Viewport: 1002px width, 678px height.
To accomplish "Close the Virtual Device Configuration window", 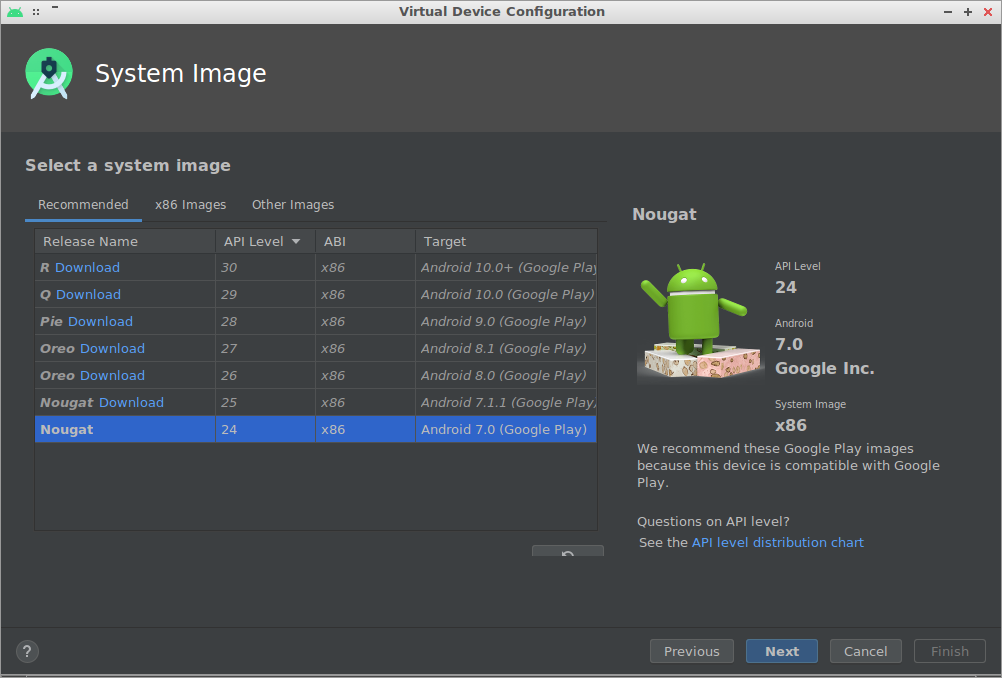I will pos(988,12).
